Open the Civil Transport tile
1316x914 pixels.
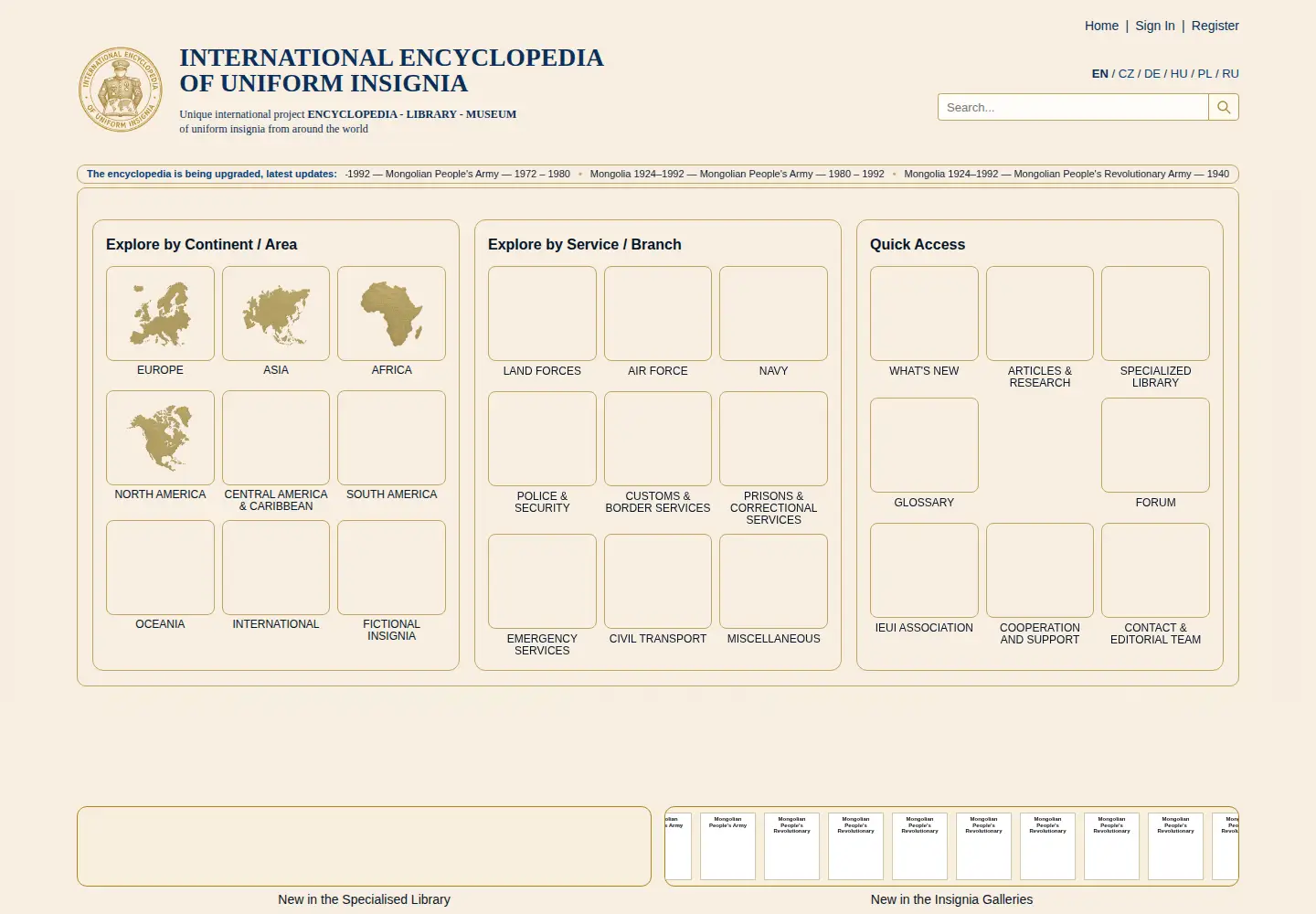coord(658,581)
